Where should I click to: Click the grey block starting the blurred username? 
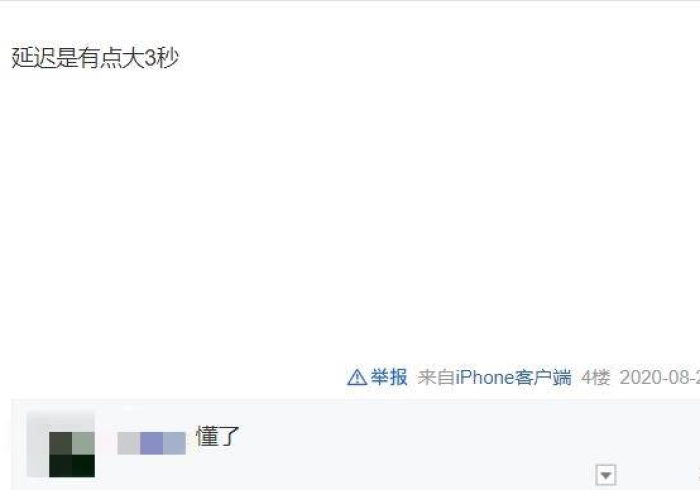click(129, 443)
